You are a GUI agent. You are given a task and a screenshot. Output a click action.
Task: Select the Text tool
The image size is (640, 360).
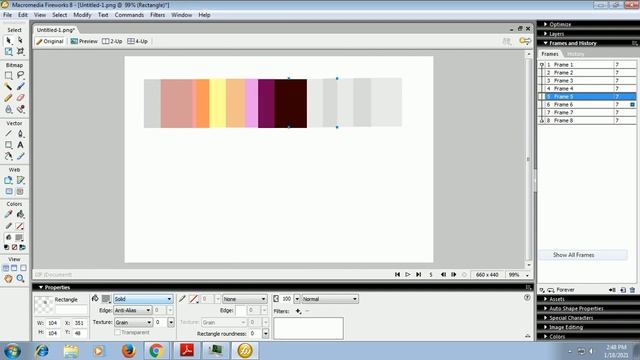coord(20,145)
